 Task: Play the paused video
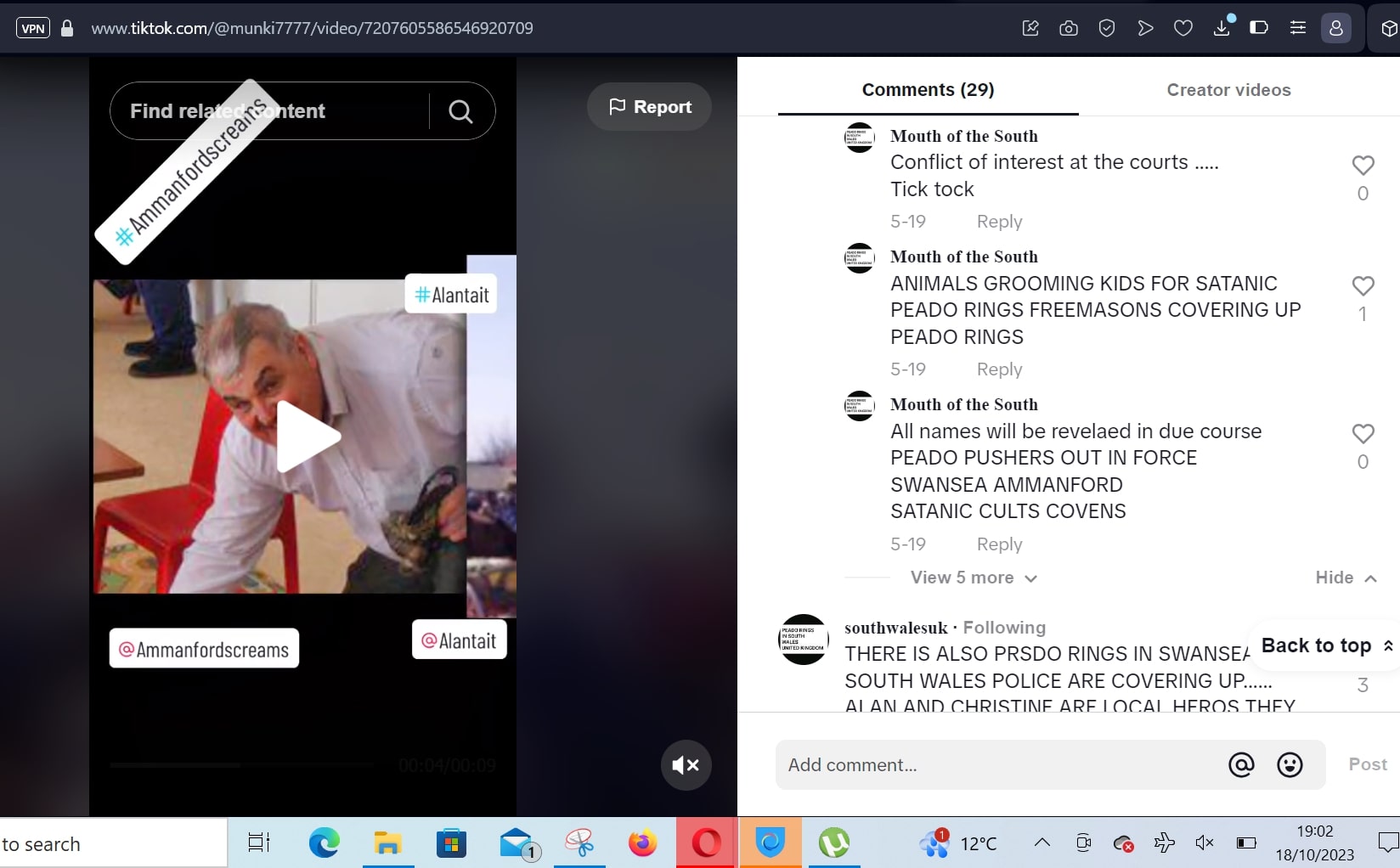point(308,437)
